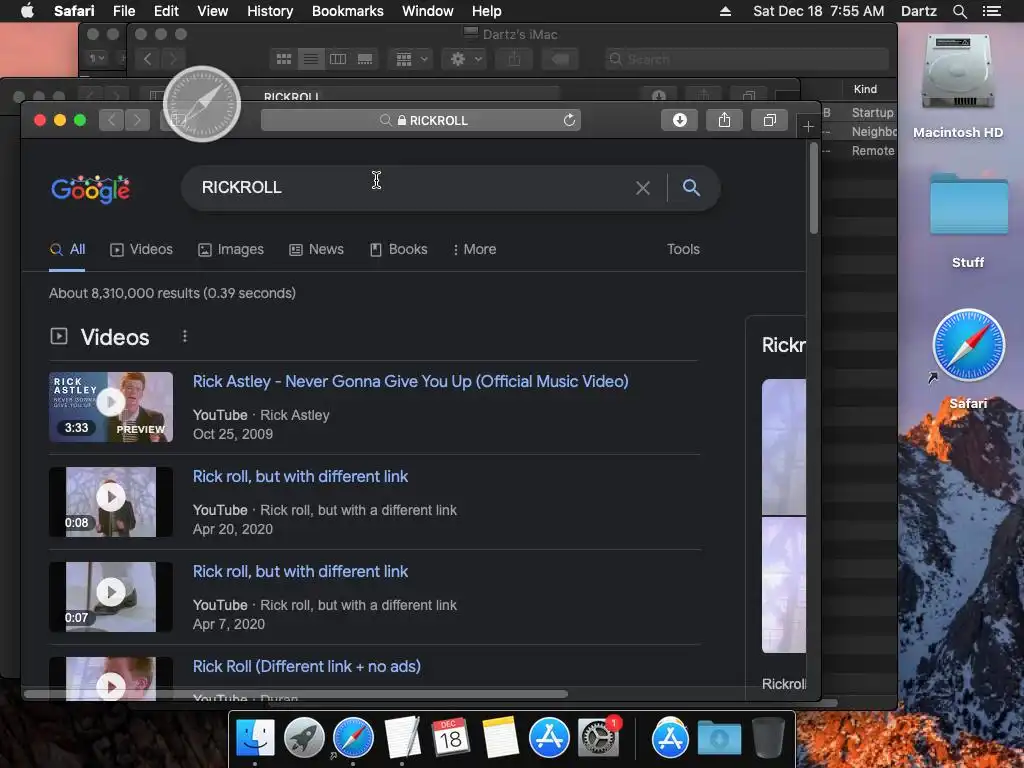Clear the Google search box with X
Image resolution: width=1024 pixels, height=768 pixels.
[x=643, y=188]
